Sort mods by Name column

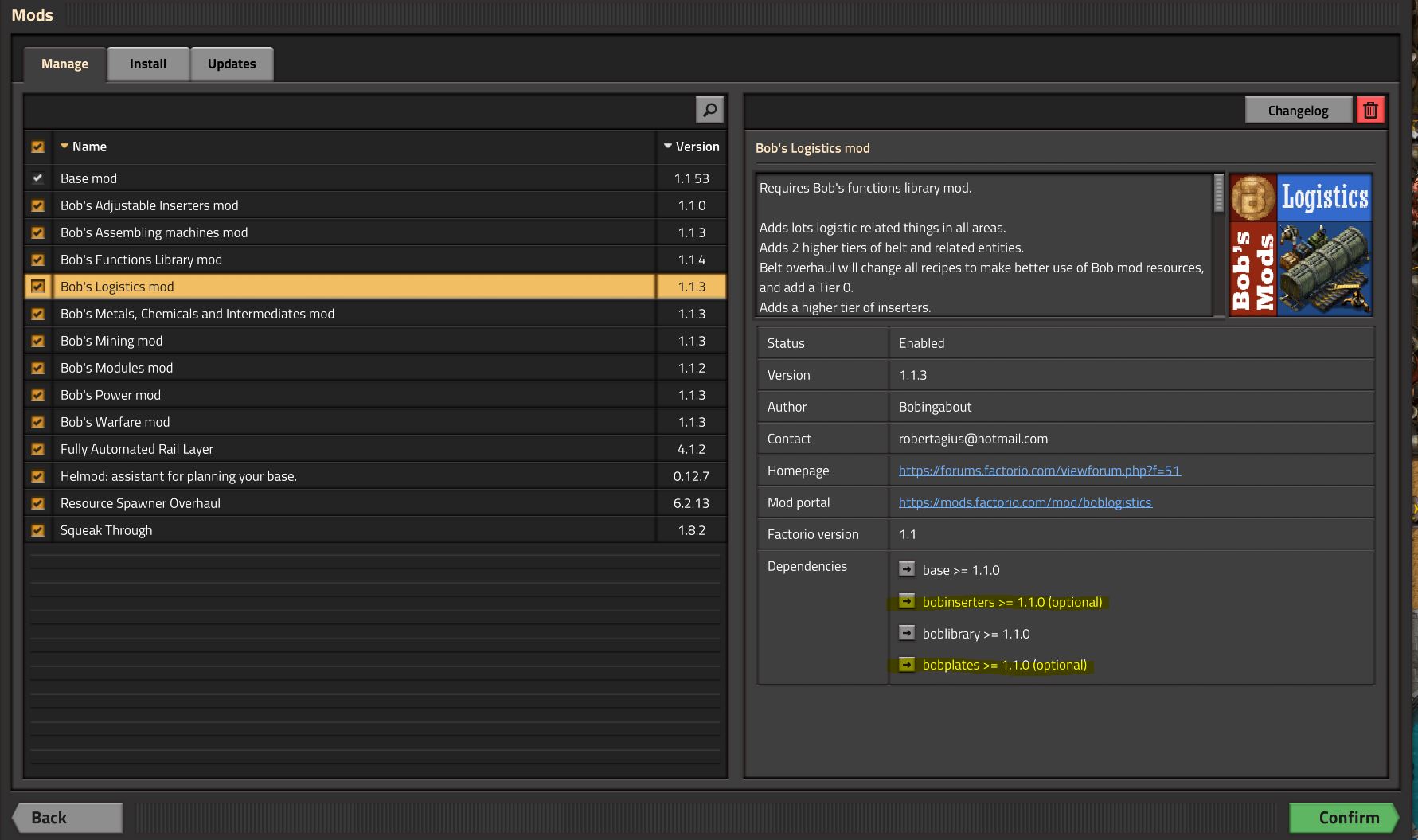354,147
